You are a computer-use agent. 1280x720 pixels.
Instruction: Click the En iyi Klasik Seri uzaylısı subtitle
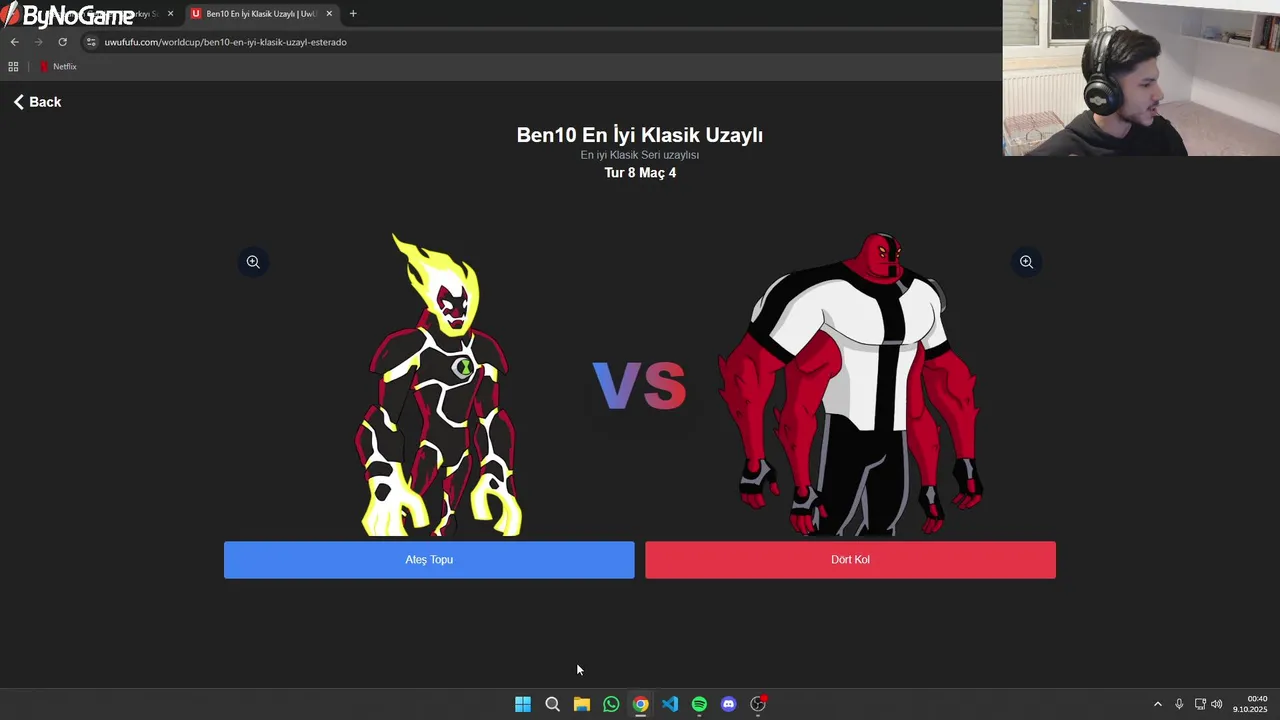[x=640, y=155]
